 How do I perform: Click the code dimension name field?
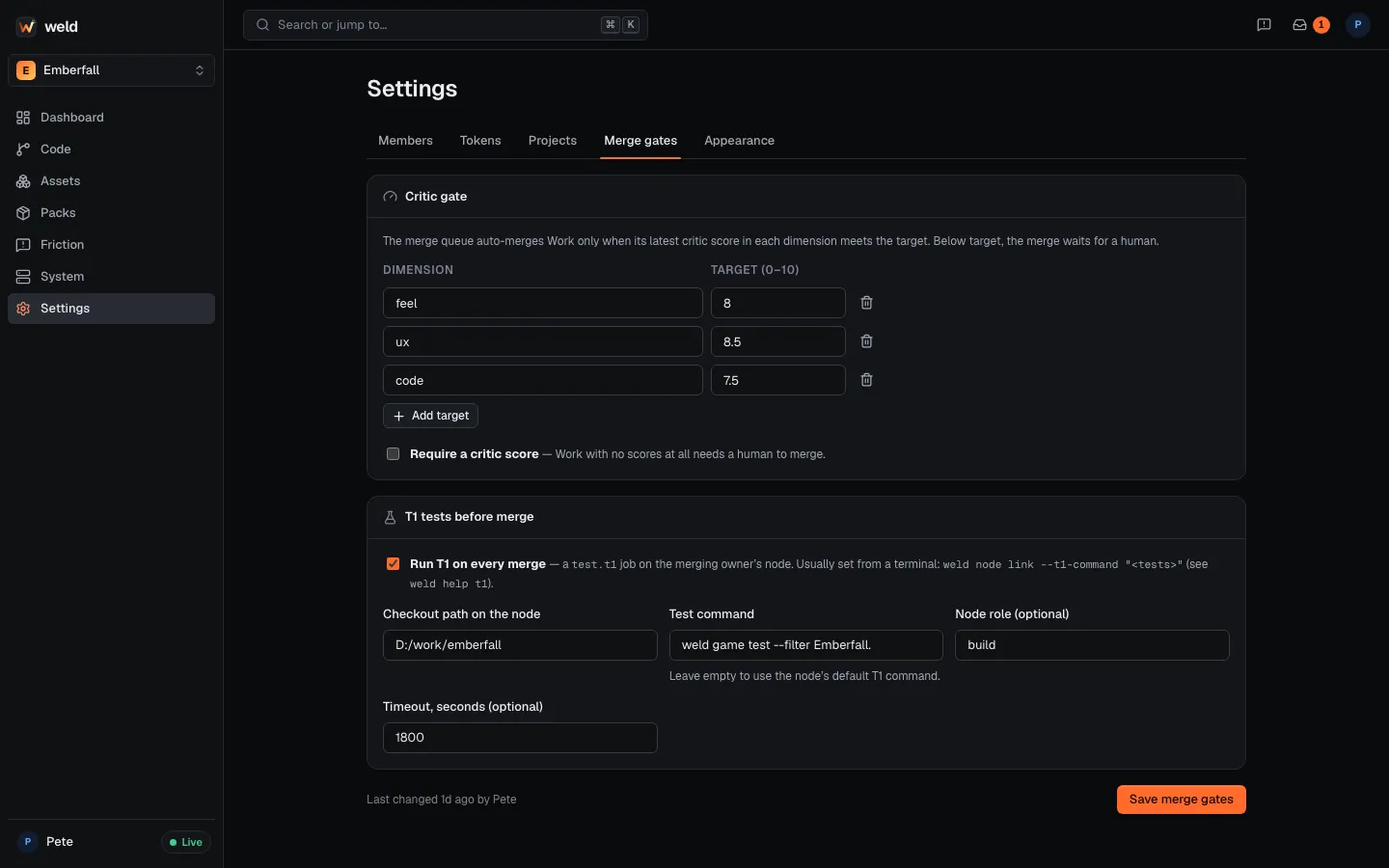click(543, 380)
